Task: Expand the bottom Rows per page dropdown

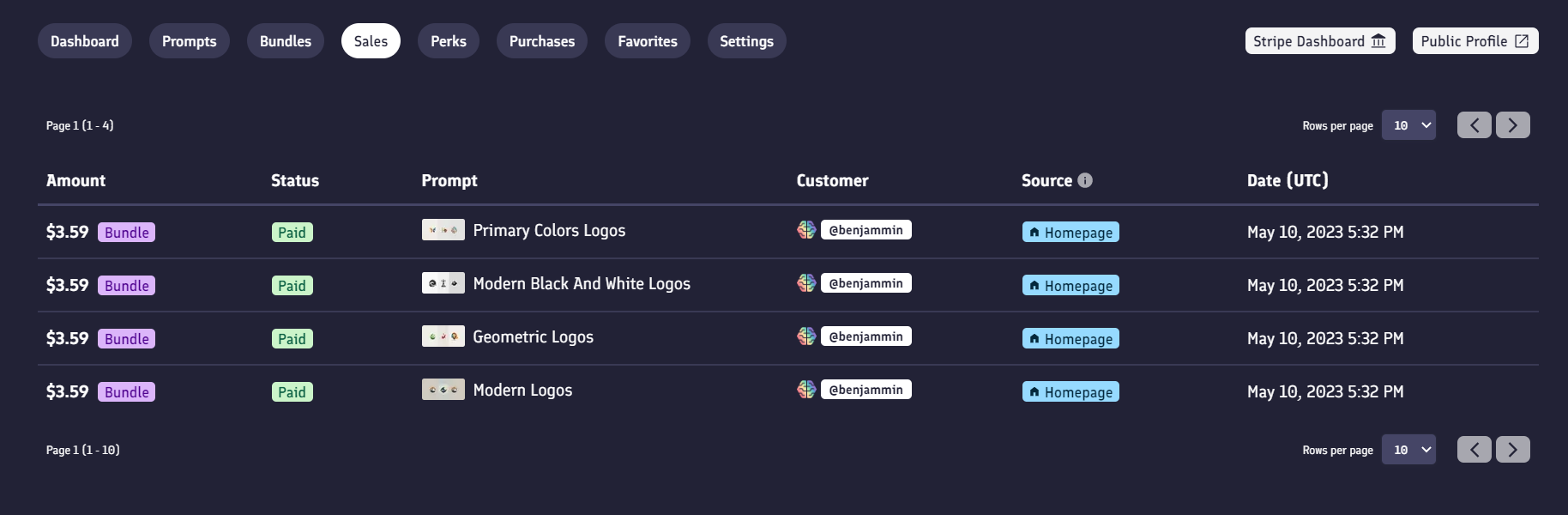Action: pos(1408,450)
